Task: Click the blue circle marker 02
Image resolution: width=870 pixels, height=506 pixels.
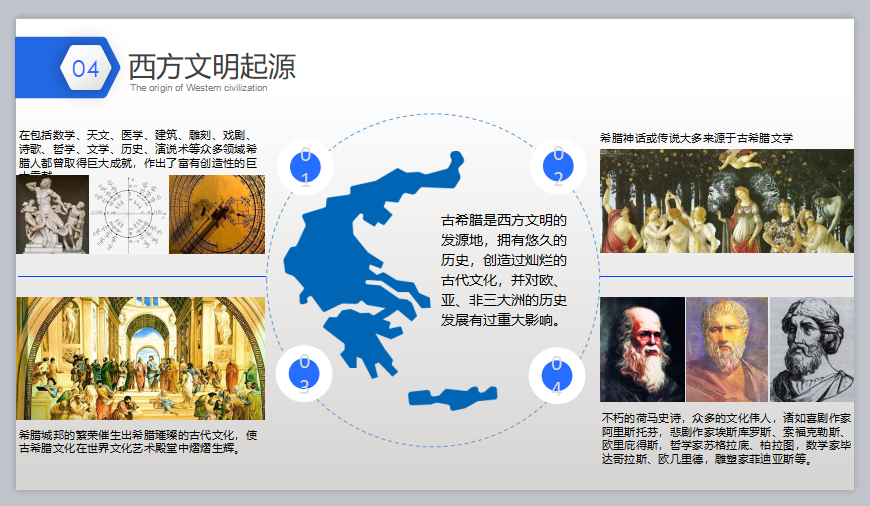Action: pyautogui.click(x=558, y=166)
